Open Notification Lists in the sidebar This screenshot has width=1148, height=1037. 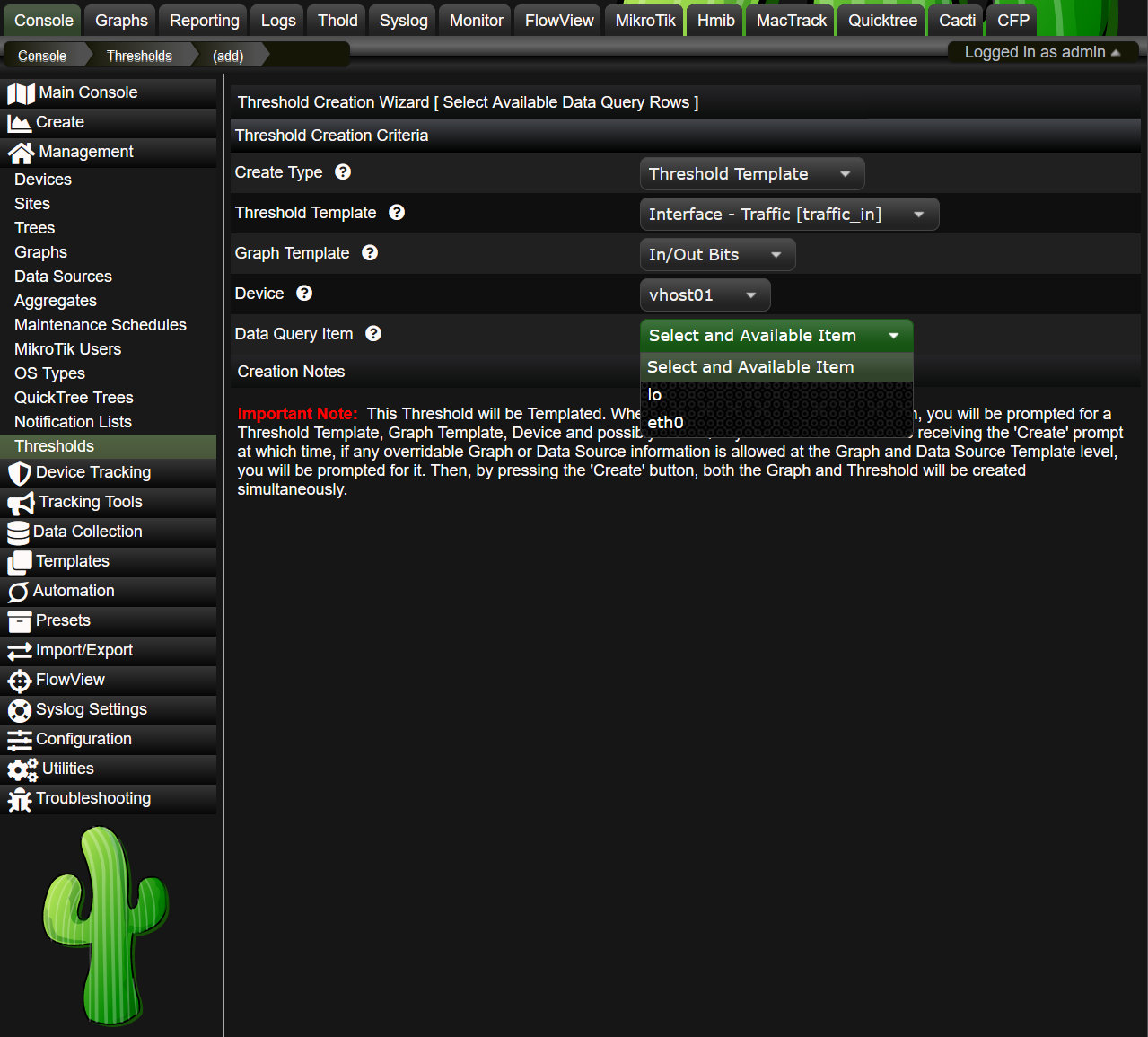point(73,422)
